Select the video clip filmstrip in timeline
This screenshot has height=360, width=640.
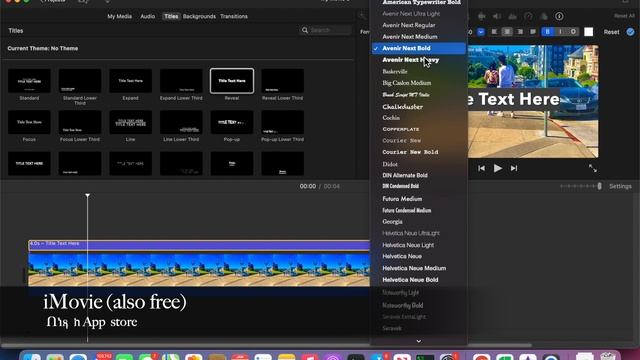click(x=199, y=269)
